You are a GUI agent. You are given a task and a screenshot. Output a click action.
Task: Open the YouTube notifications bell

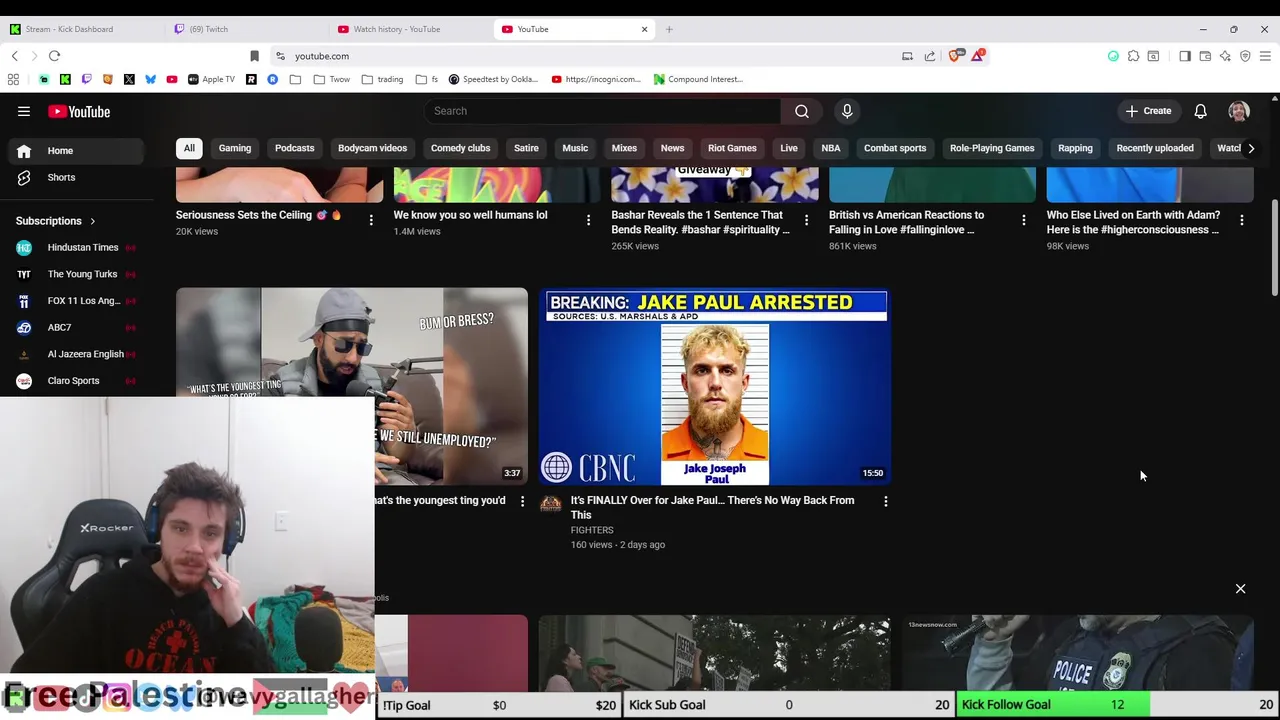1200,111
